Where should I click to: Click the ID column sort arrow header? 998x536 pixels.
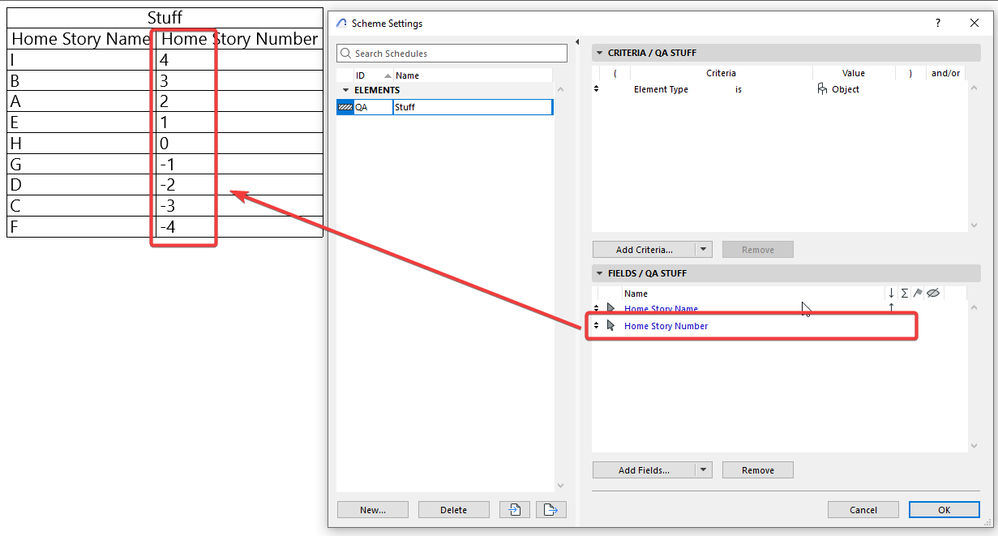pyautogui.click(x=388, y=76)
